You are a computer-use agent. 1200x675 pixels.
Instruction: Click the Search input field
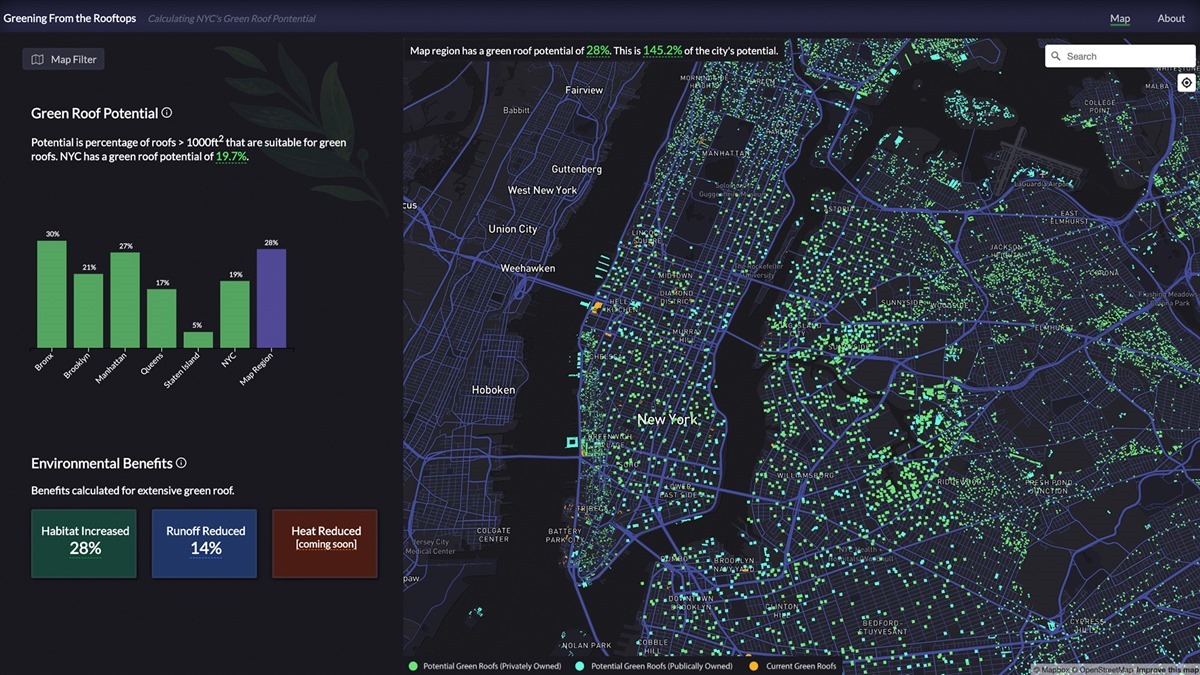[x=1120, y=56]
